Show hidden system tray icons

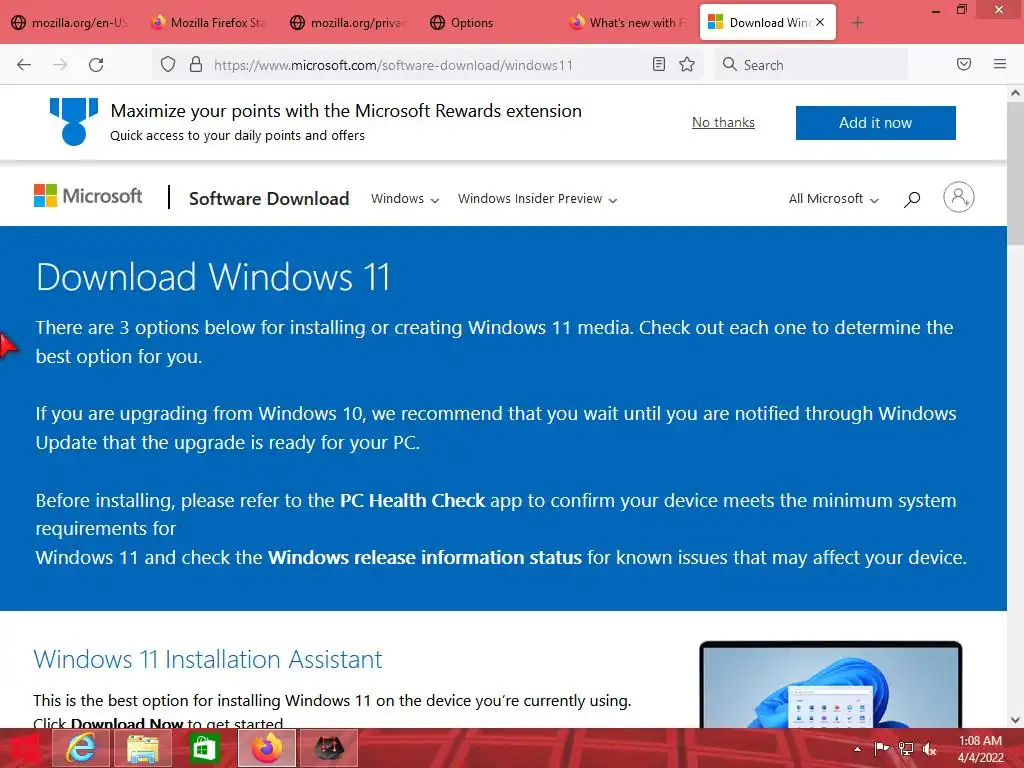click(857, 749)
